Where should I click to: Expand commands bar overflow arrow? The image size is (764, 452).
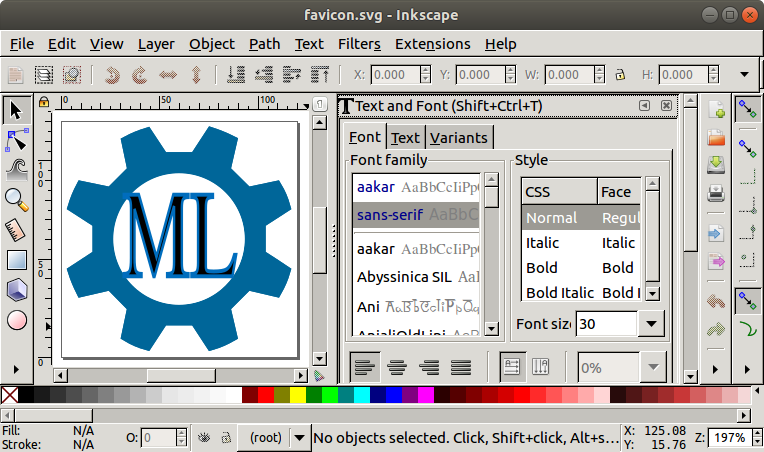point(715,369)
